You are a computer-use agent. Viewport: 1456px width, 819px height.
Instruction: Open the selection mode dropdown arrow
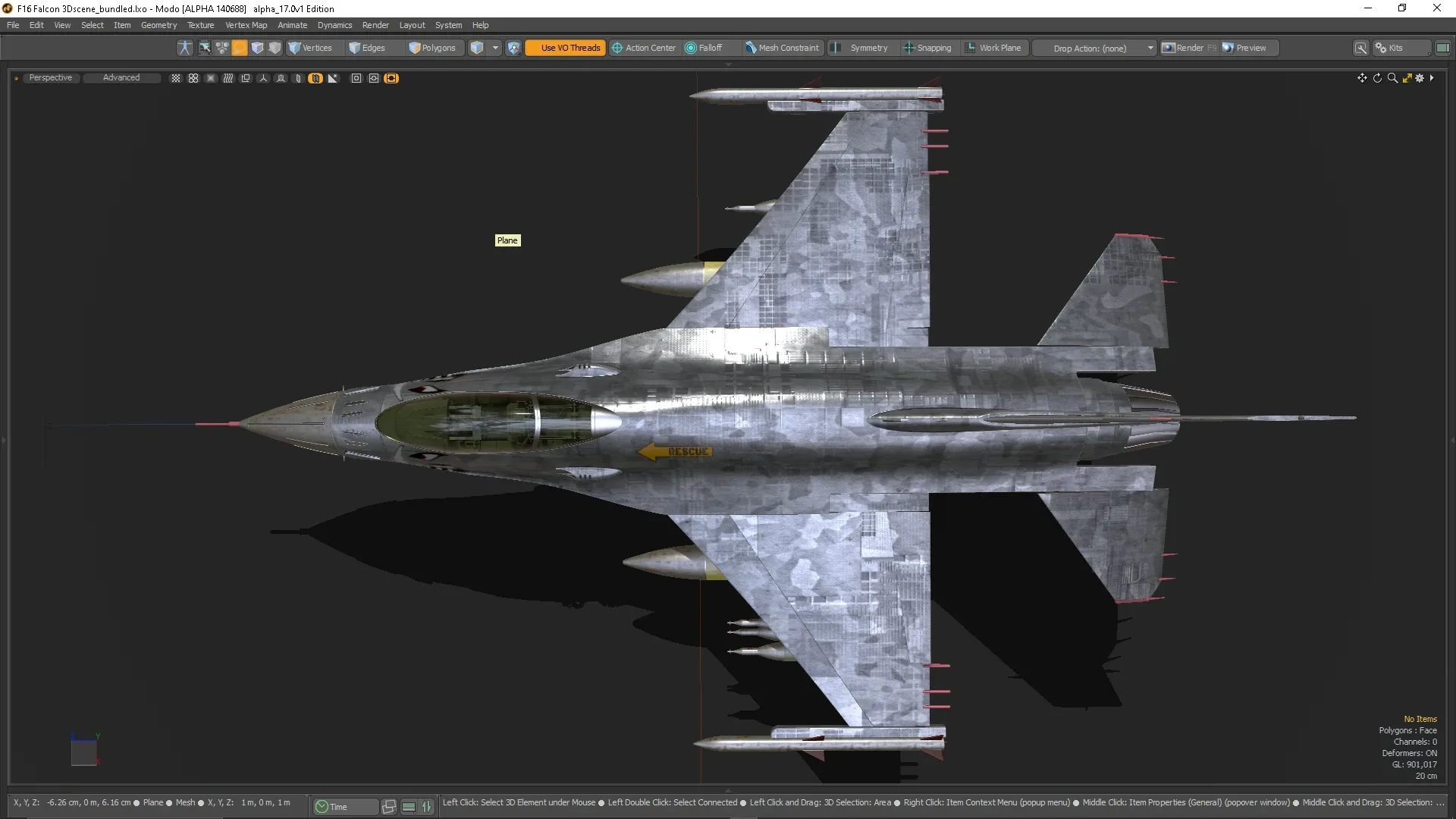tap(495, 48)
